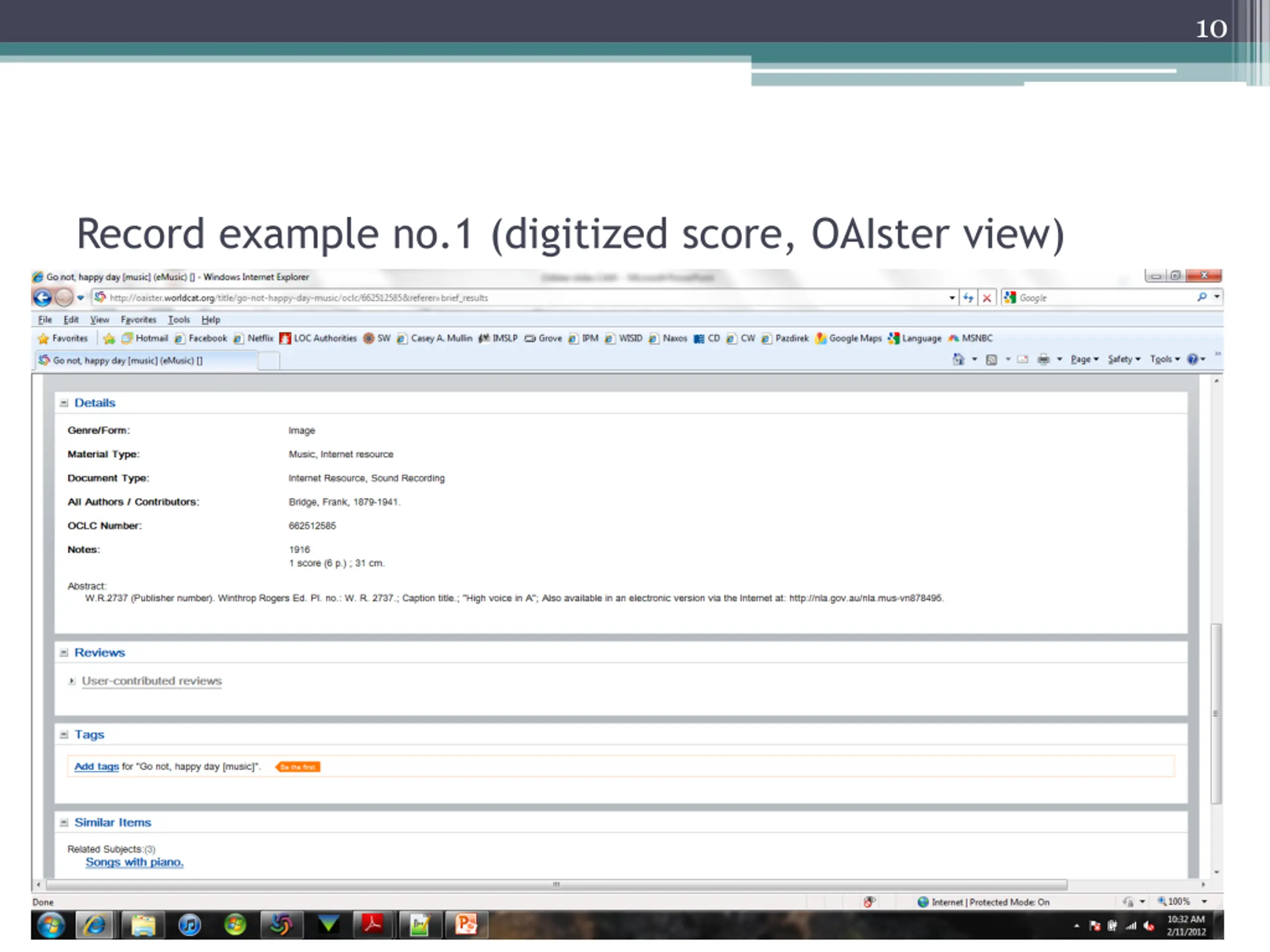This screenshot has width=1270, height=952.
Task: Click the OCLC number 662512585
Action: tap(313, 526)
